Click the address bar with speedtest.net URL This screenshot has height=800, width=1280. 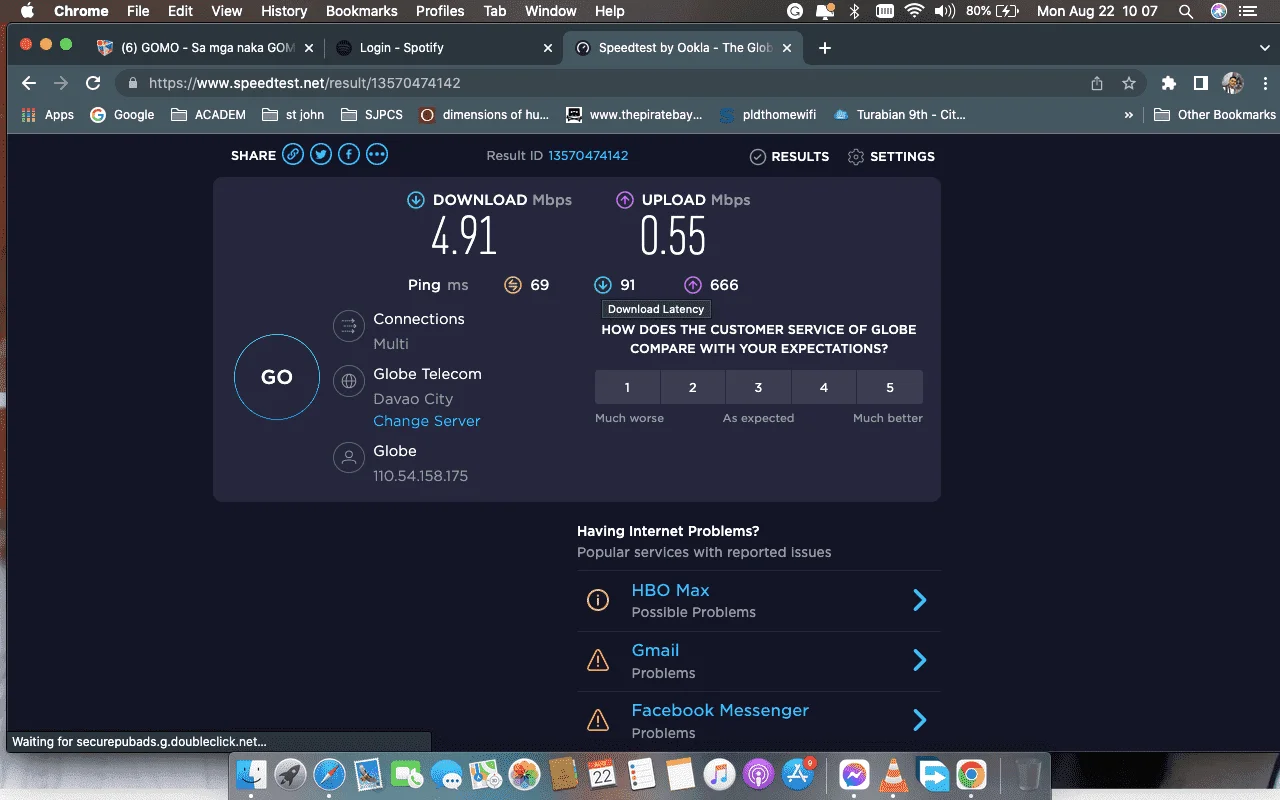pos(600,84)
